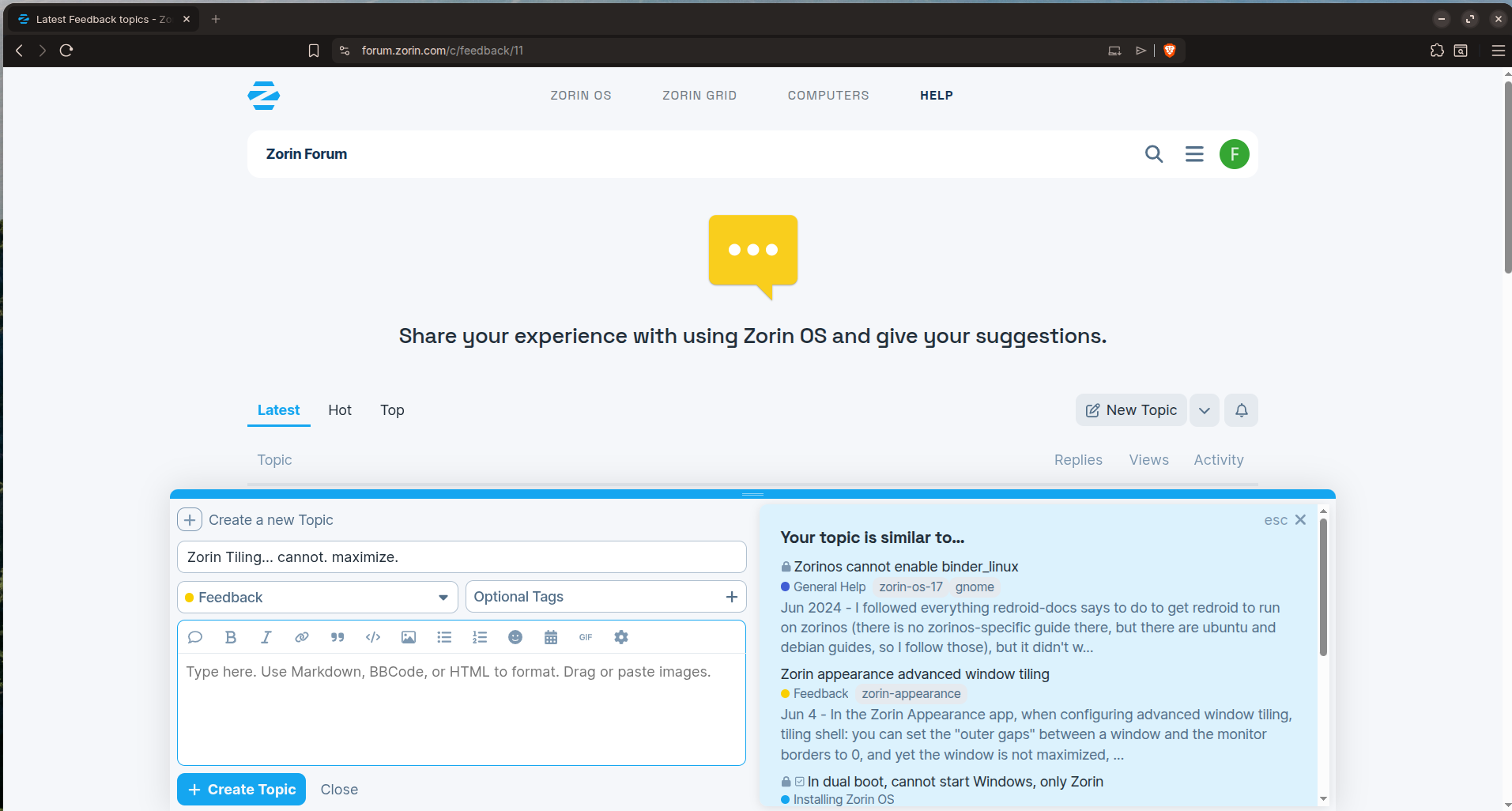Sort topics by Views column
Image resolution: width=1512 pixels, height=811 pixels.
(1148, 460)
